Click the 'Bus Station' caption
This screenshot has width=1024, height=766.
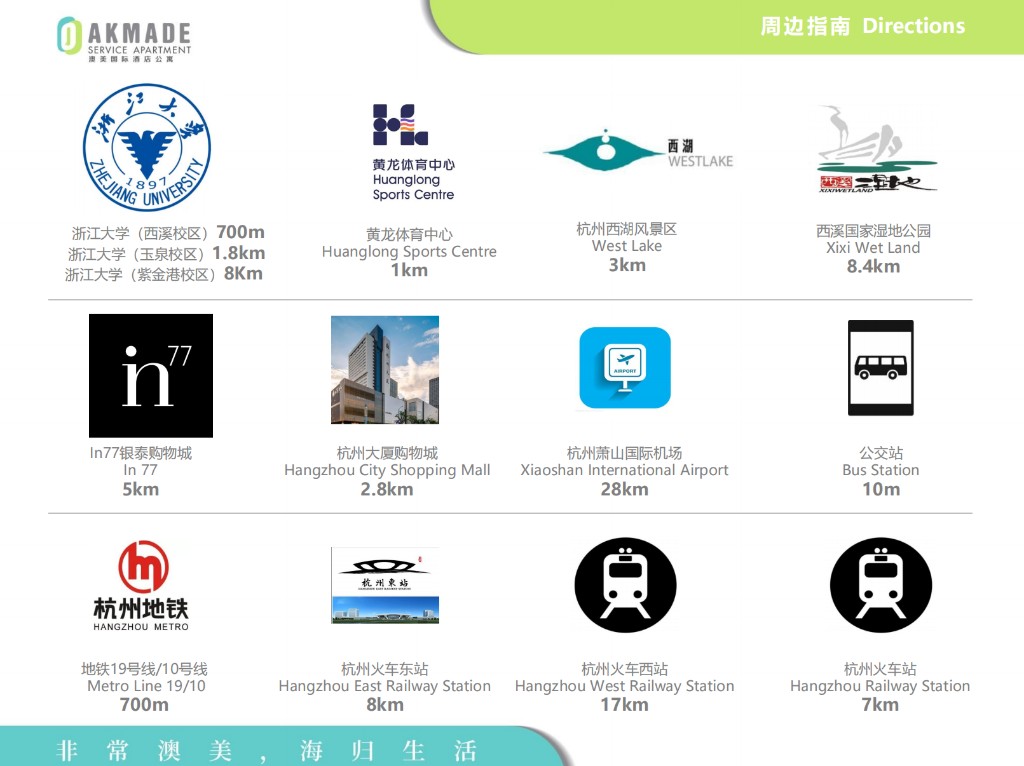880,470
